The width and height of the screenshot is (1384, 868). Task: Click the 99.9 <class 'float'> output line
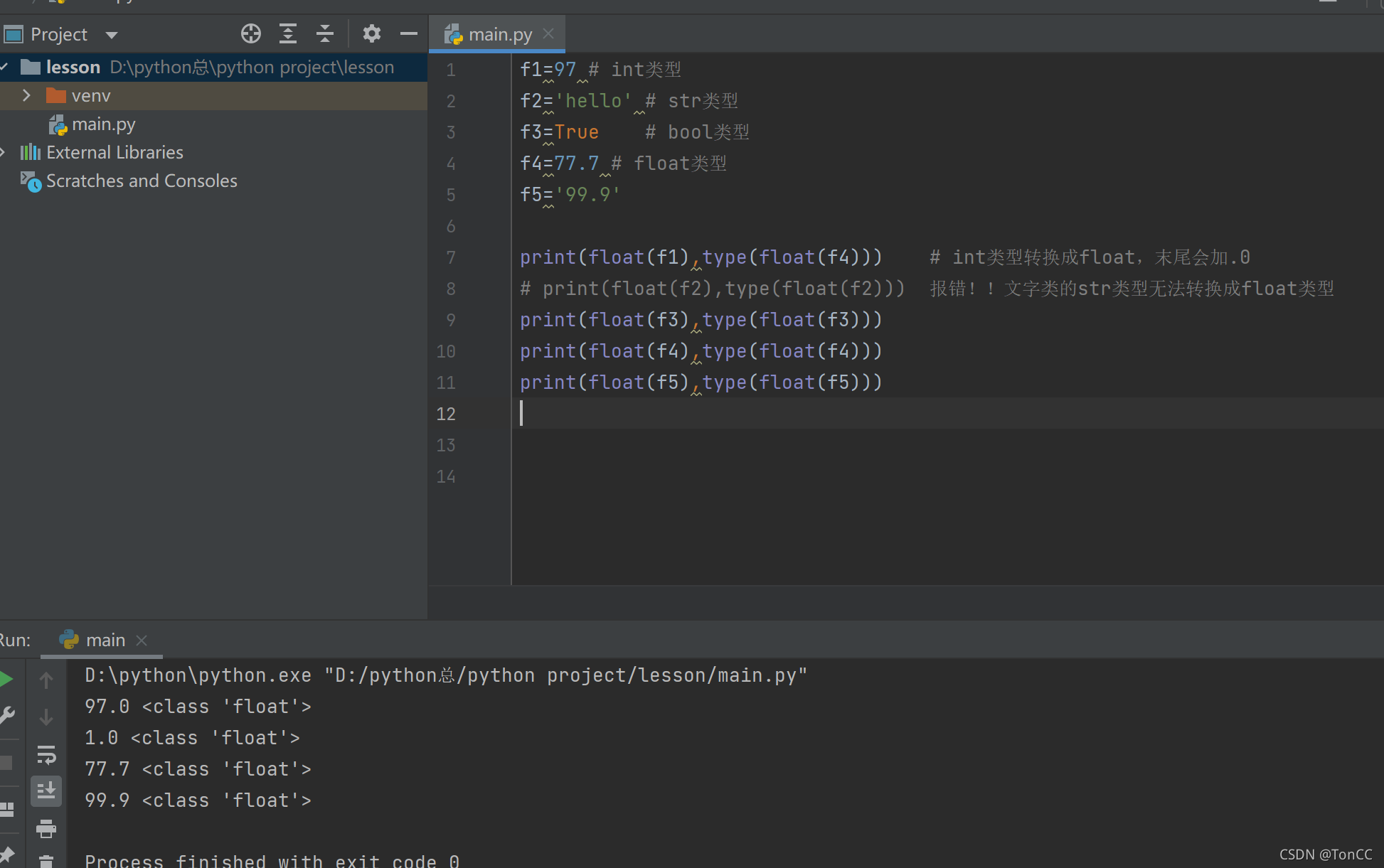tap(198, 800)
